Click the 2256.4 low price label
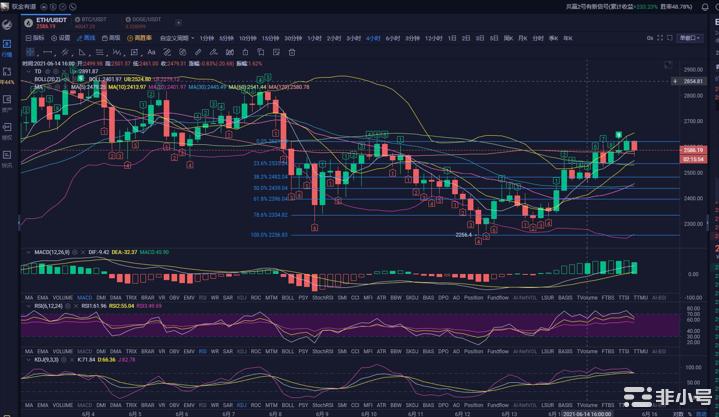The height and width of the screenshot is (417, 719). pyautogui.click(x=464, y=235)
